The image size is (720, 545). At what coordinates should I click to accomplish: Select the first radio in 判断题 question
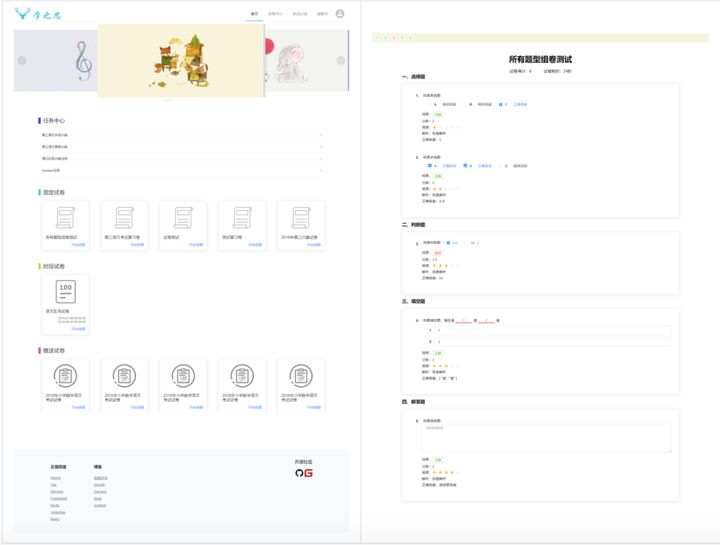pyautogui.click(x=448, y=243)
